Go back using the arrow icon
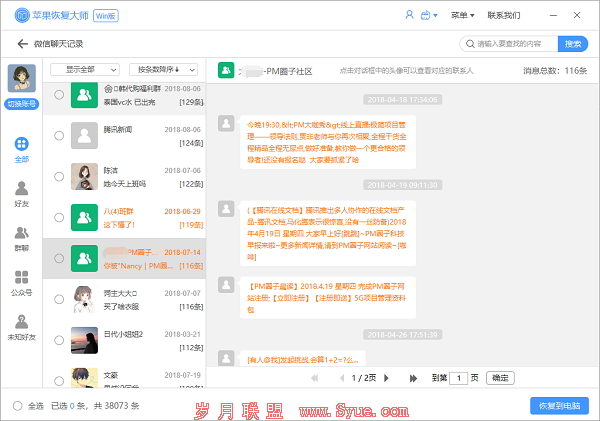The width and height of the screenshot is (600, 421). (23, 44)
